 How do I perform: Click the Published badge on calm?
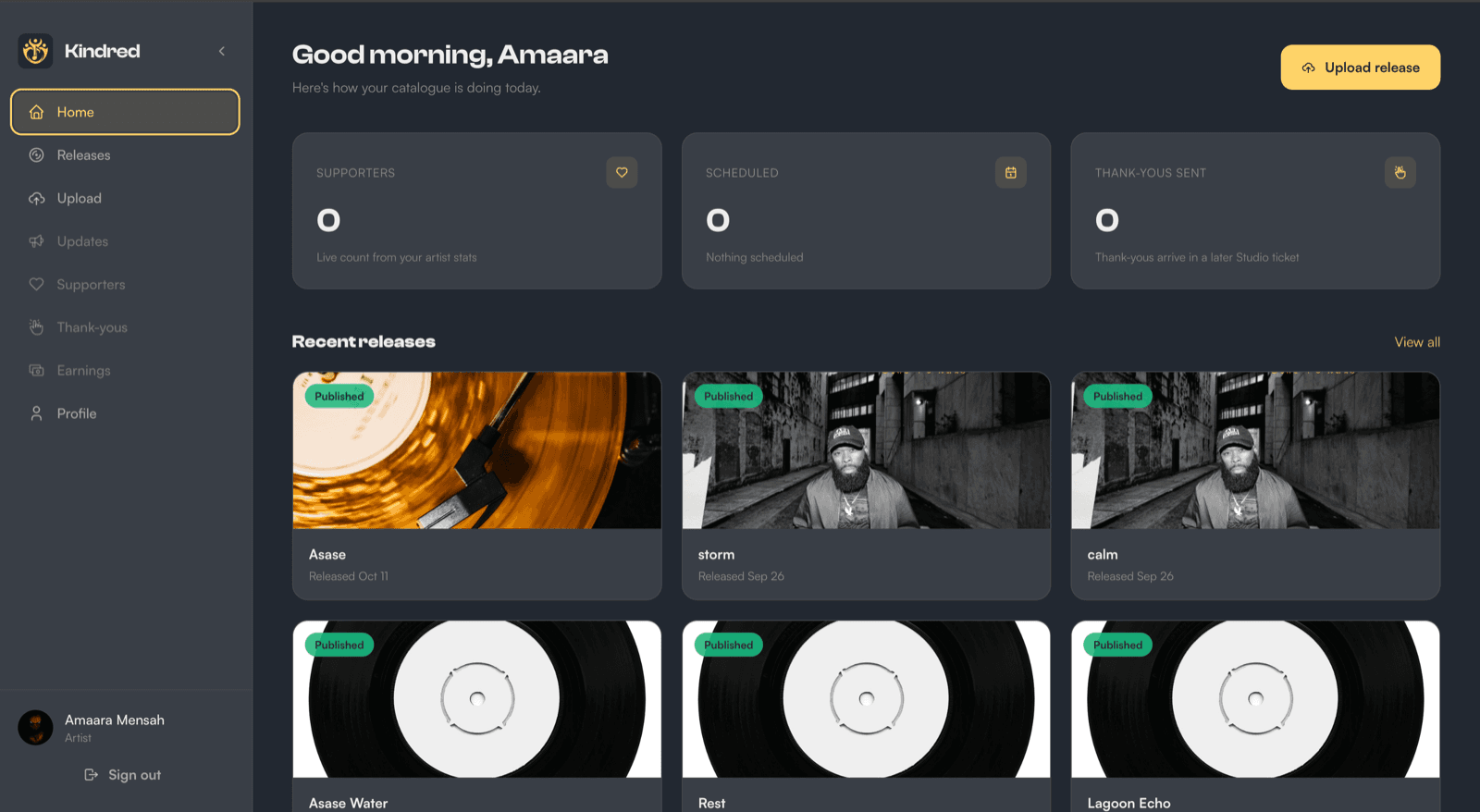pos(1117,397)
